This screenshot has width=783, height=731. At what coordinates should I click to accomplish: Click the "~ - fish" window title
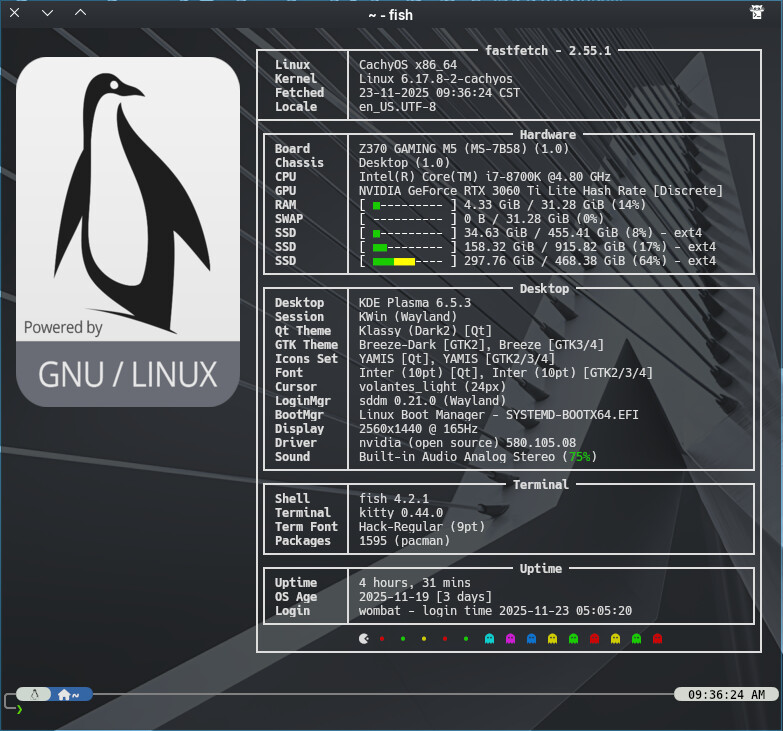[x=390, y=14]
